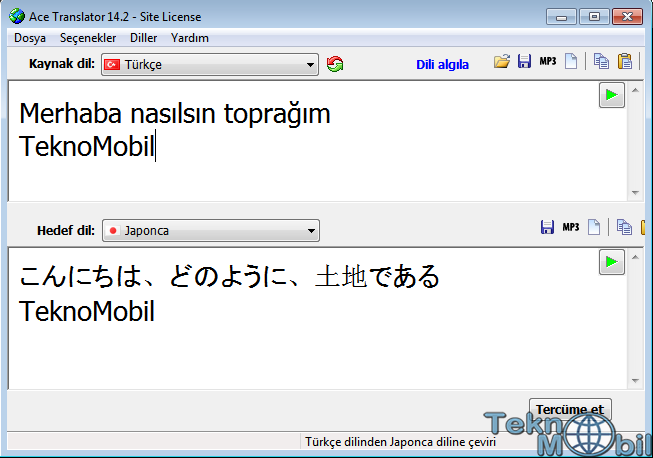Viewport: 653px width, 458px height.
Task: Click status text Türkçe dilinden Japonca
Action: (x=400, y=442)
